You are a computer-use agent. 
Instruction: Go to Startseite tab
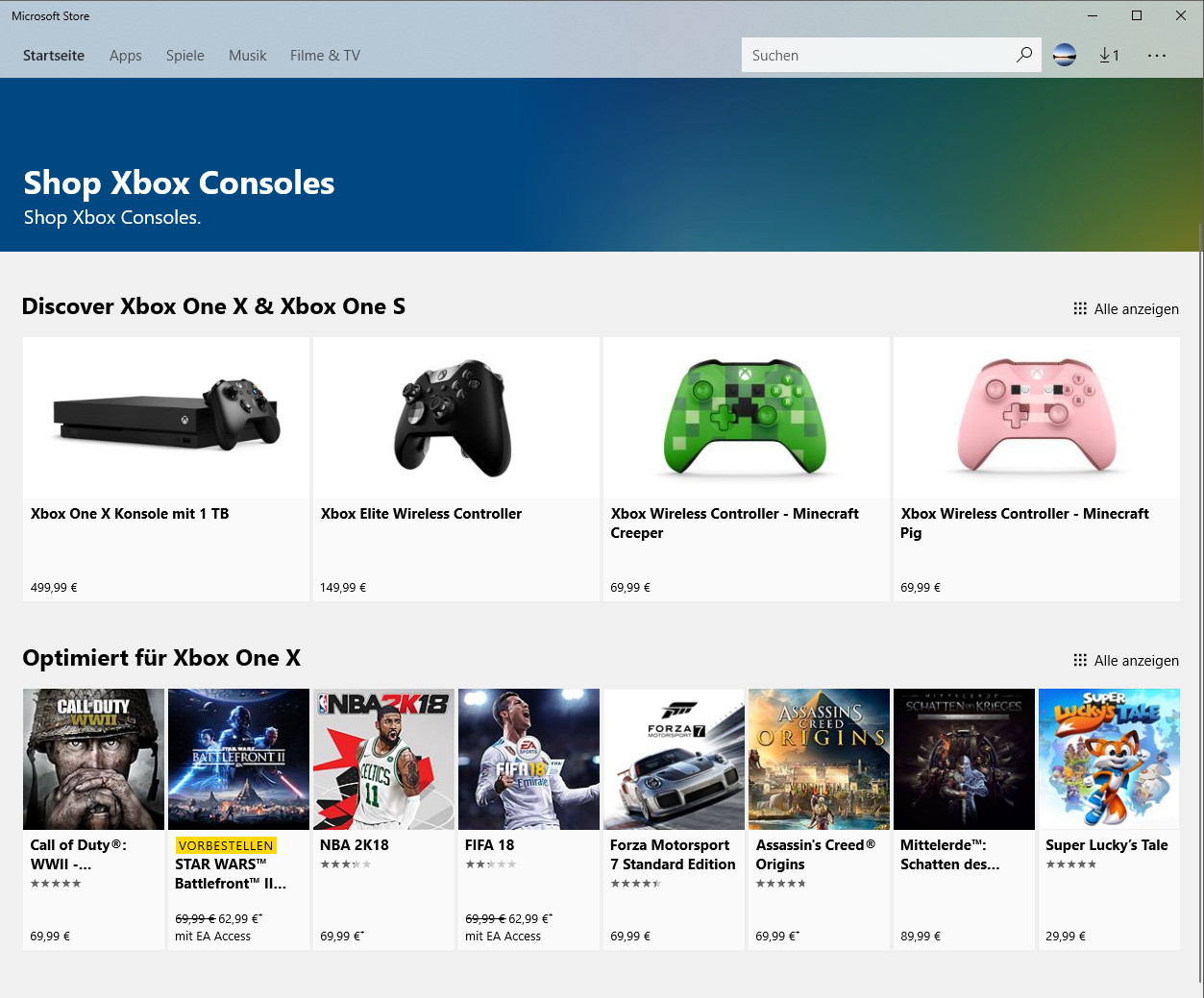click(54, 55)
